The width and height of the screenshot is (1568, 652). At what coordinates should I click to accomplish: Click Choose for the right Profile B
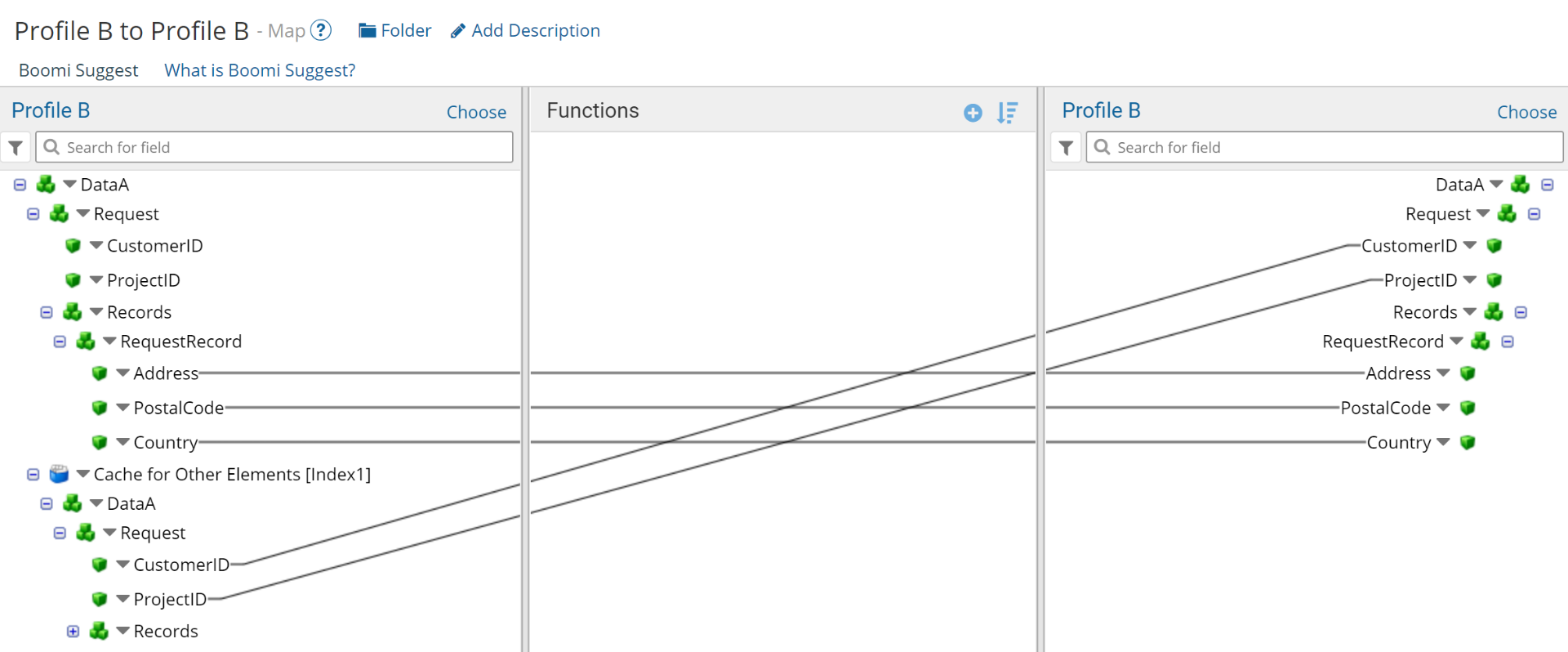(1526, 112)
